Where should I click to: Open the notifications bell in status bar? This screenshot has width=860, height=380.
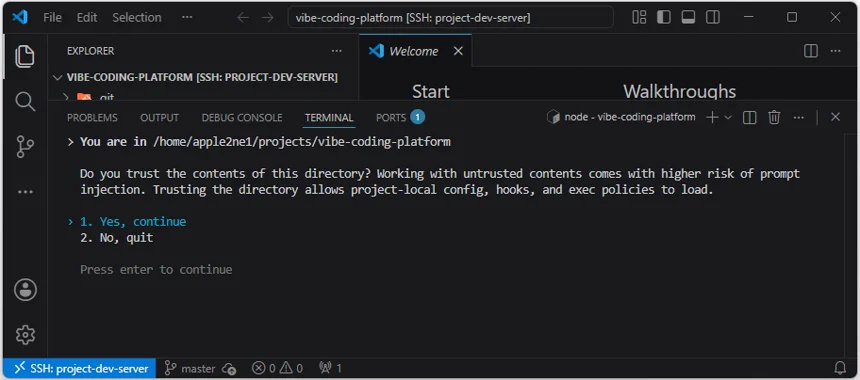(840, 368)
